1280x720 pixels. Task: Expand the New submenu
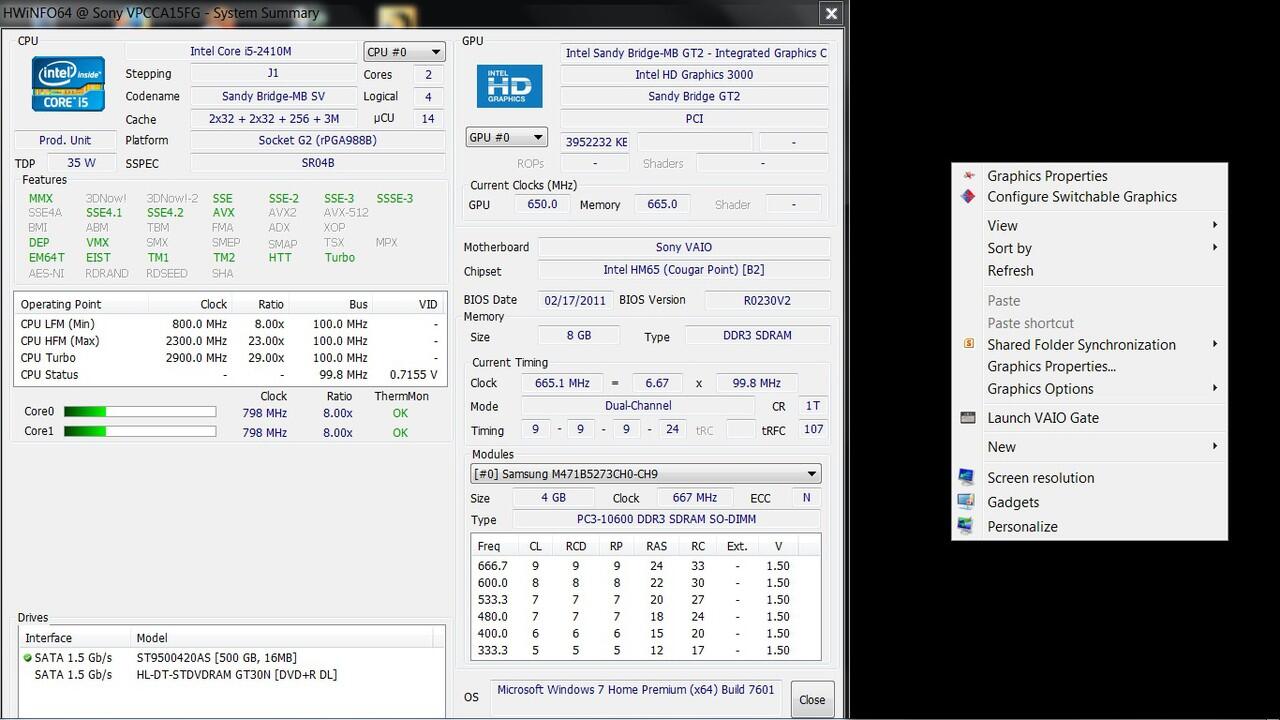(x=1090, y=446)
